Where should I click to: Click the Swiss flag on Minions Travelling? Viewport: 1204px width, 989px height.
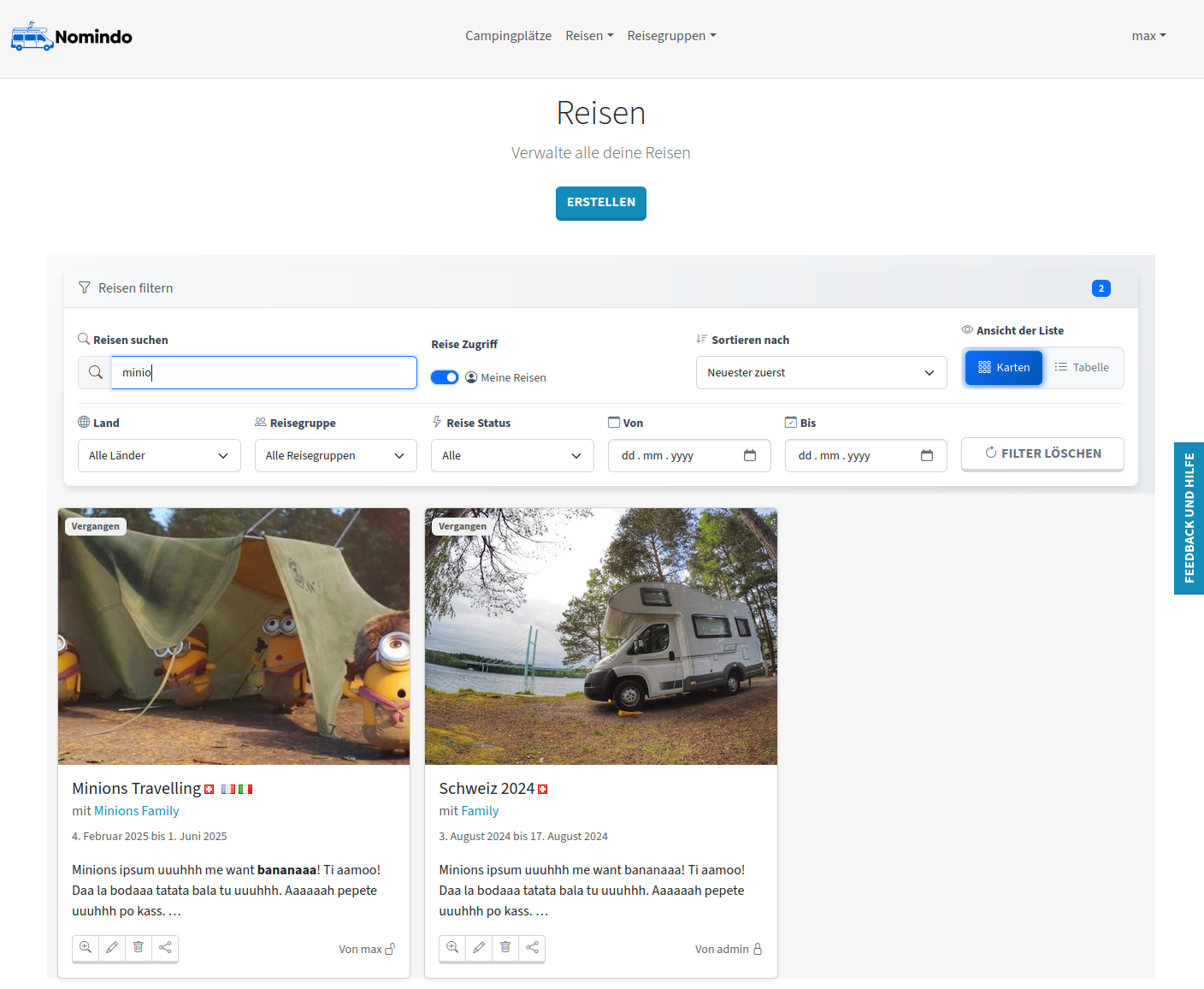coord(210,789)
